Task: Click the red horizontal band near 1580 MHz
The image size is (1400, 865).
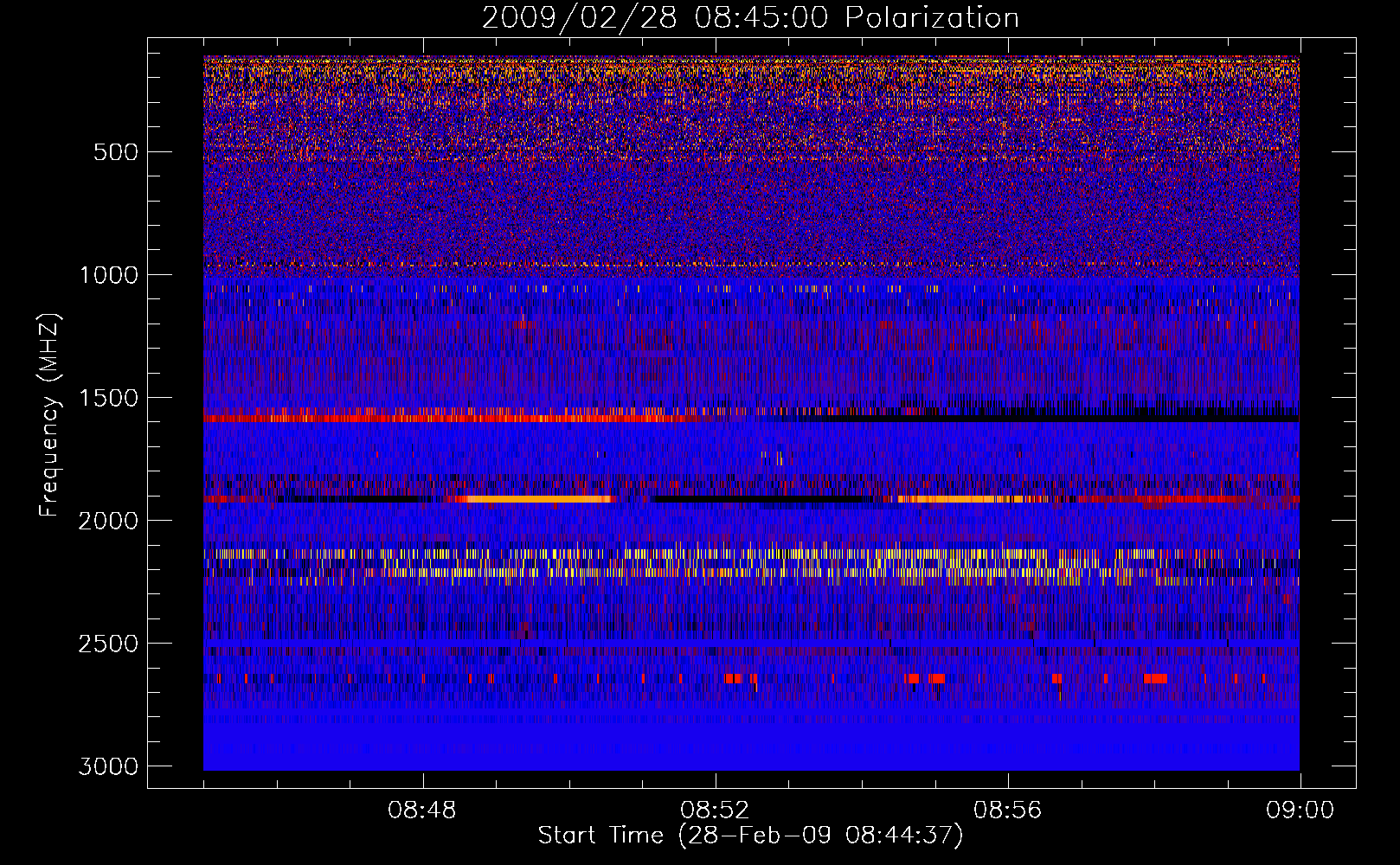Action: point(450,418)
